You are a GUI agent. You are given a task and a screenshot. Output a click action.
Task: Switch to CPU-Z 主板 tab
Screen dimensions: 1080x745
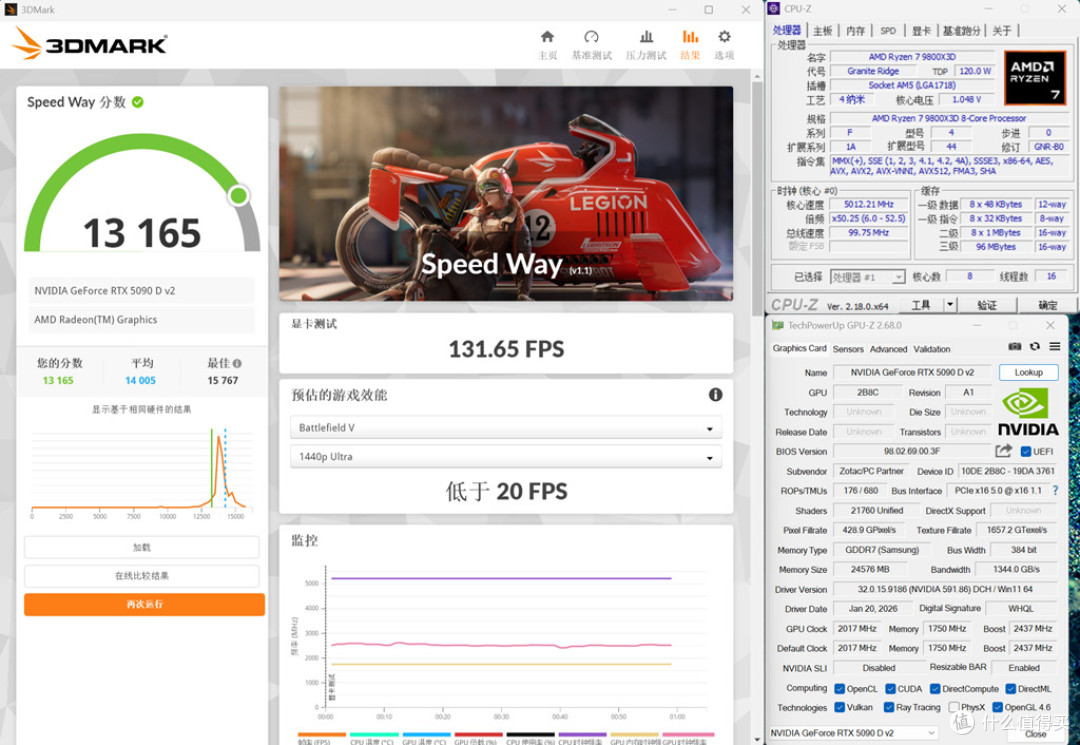pos(822,30)
